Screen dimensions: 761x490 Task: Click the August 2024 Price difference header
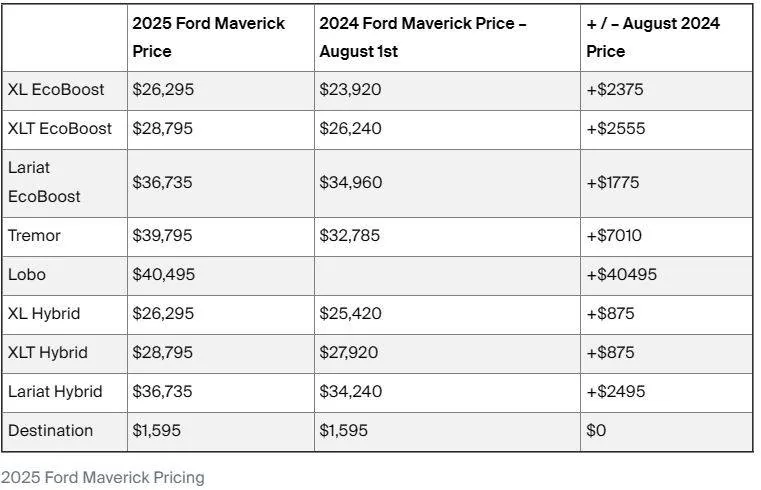click(x=653, y=37)
